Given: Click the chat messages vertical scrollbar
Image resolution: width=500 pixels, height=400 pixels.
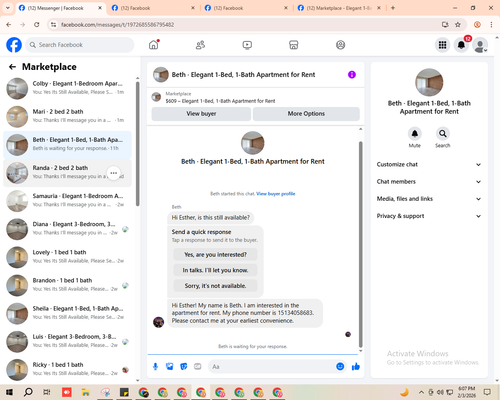Looking at the screenshot, I should coord(360,243).
